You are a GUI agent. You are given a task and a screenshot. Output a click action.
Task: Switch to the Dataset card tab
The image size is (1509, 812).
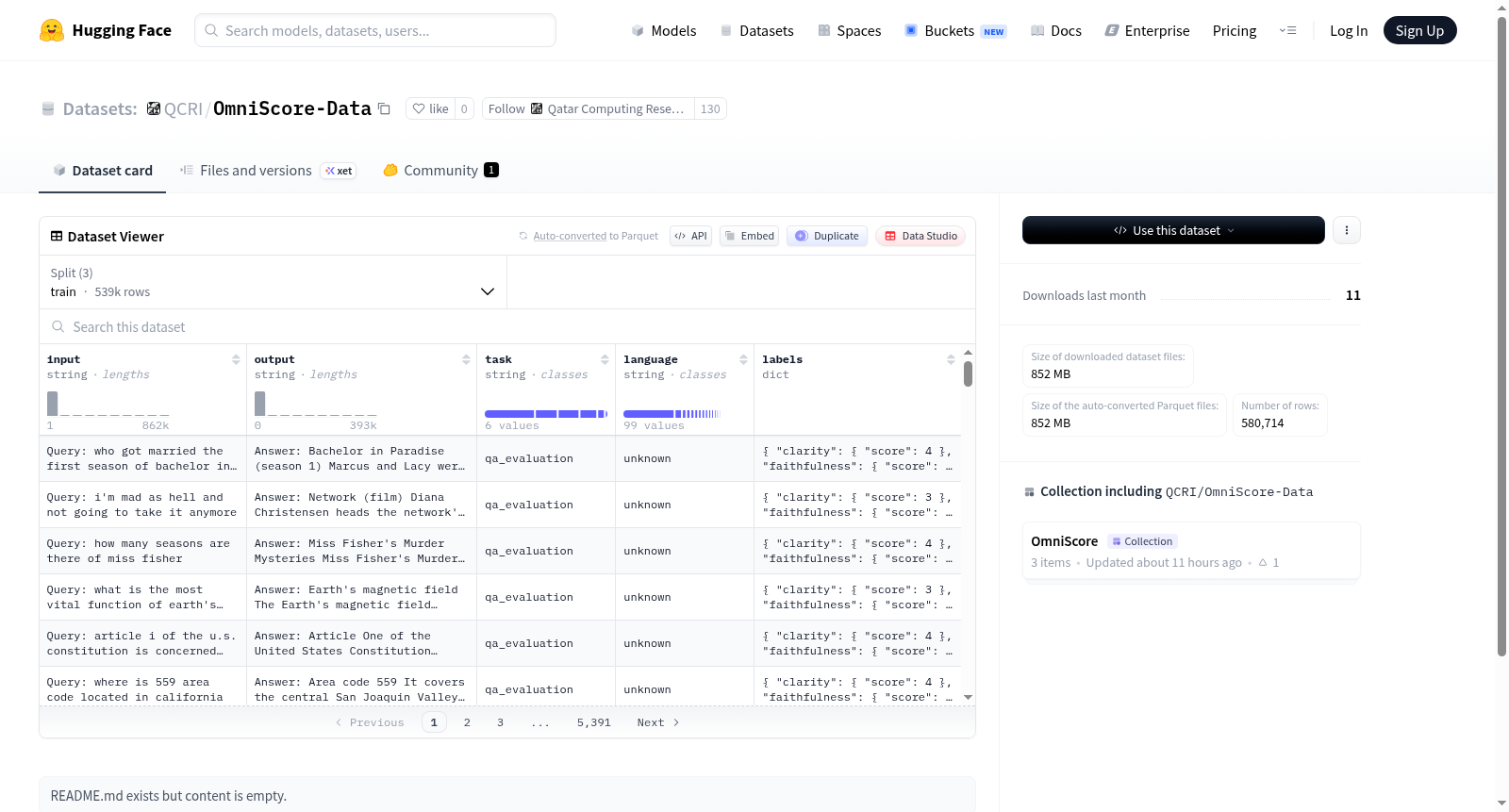(x=103, y=171)
